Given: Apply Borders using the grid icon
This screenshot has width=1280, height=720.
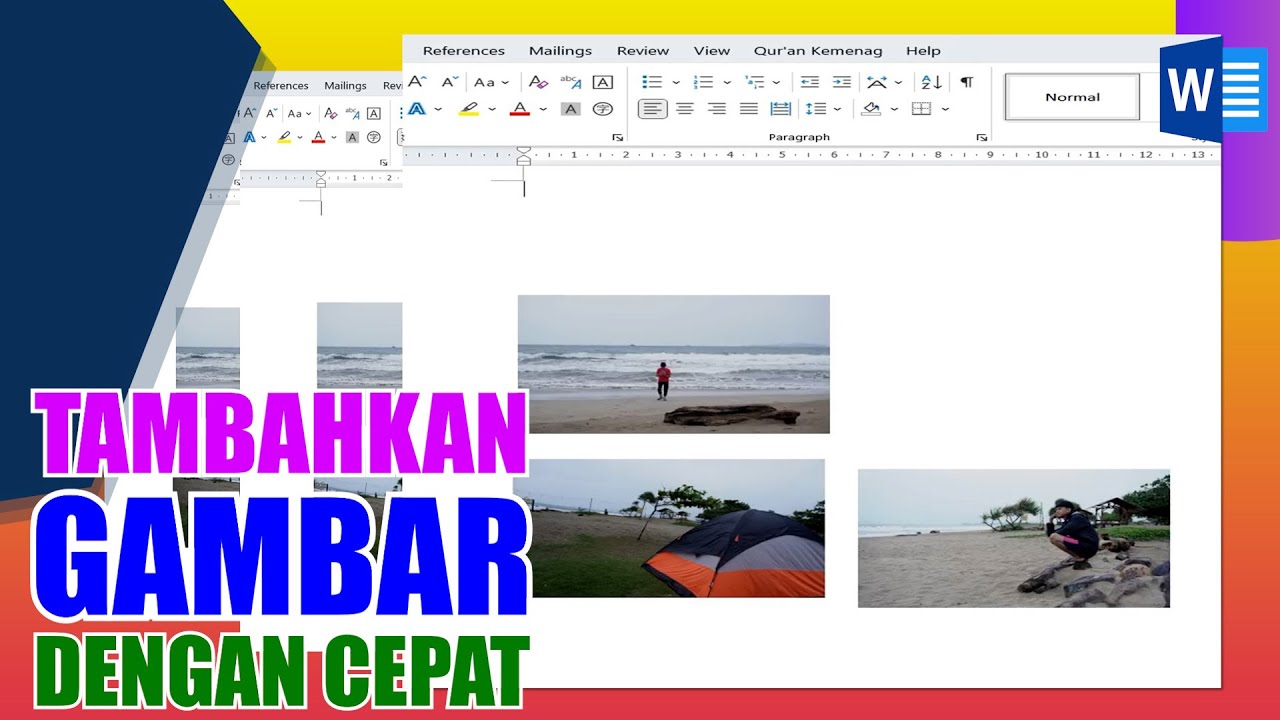Looking at the screenshot, I should [922, 109].
